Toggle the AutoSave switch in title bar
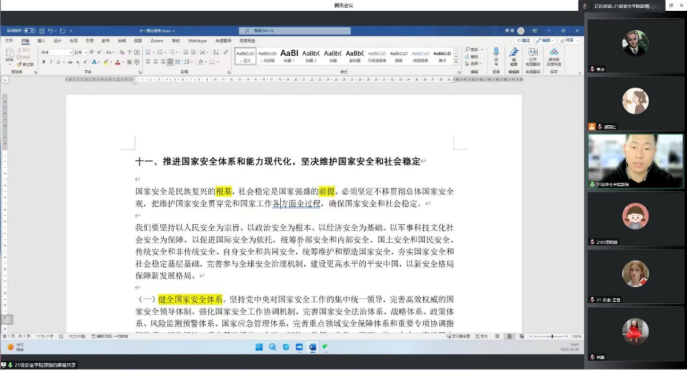 click(x=29, y=31)
